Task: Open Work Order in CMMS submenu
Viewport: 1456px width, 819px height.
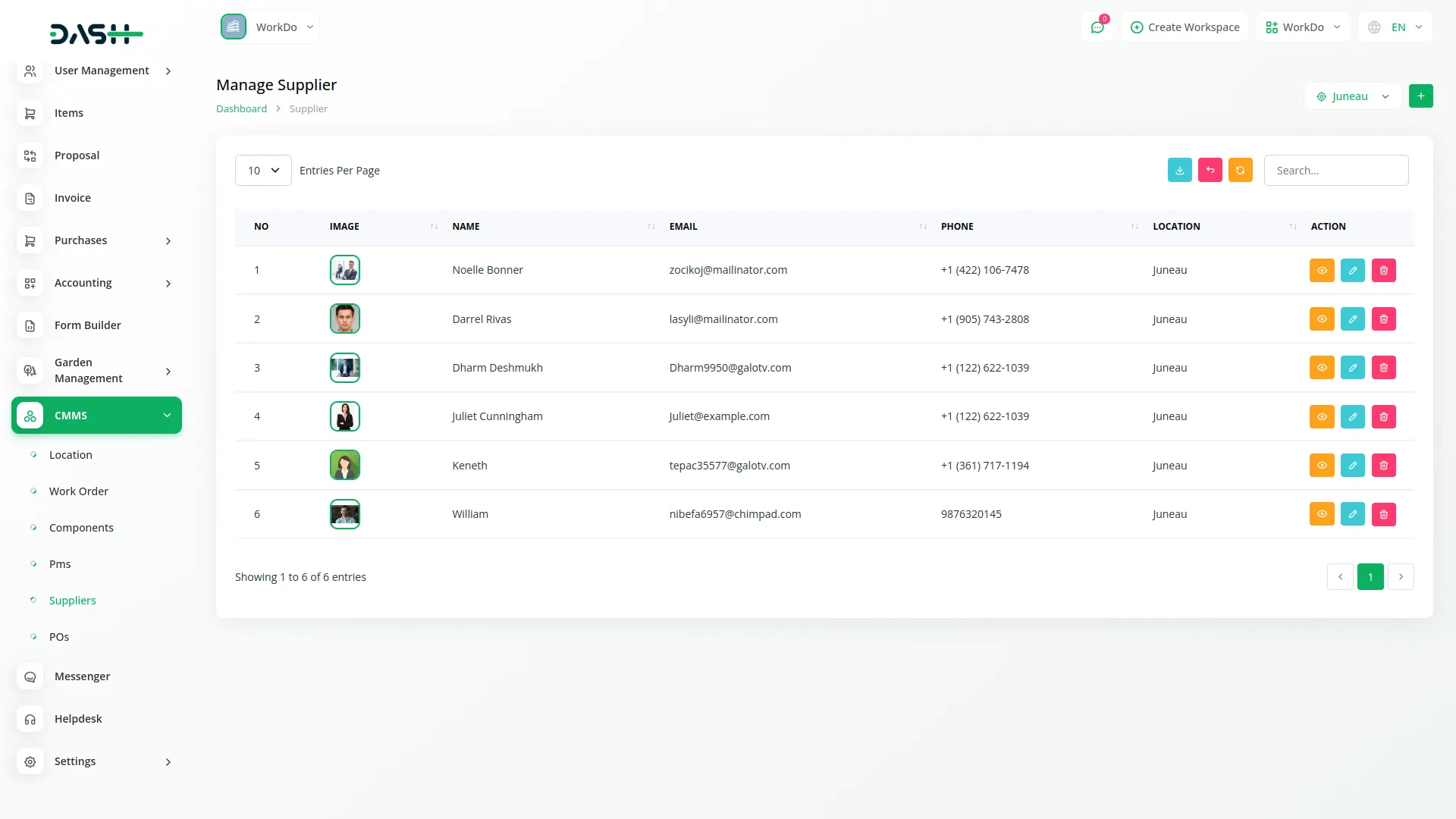Action: [78, 491]
